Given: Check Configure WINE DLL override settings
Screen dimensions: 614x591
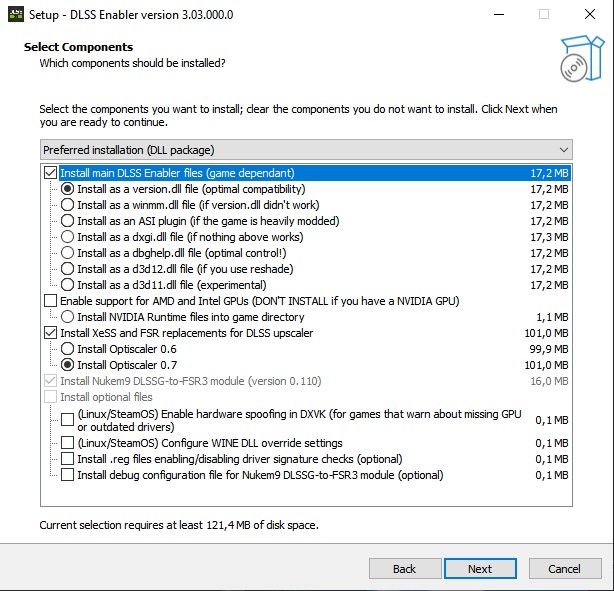Looking at the screenshot, I should pos(67,443).
